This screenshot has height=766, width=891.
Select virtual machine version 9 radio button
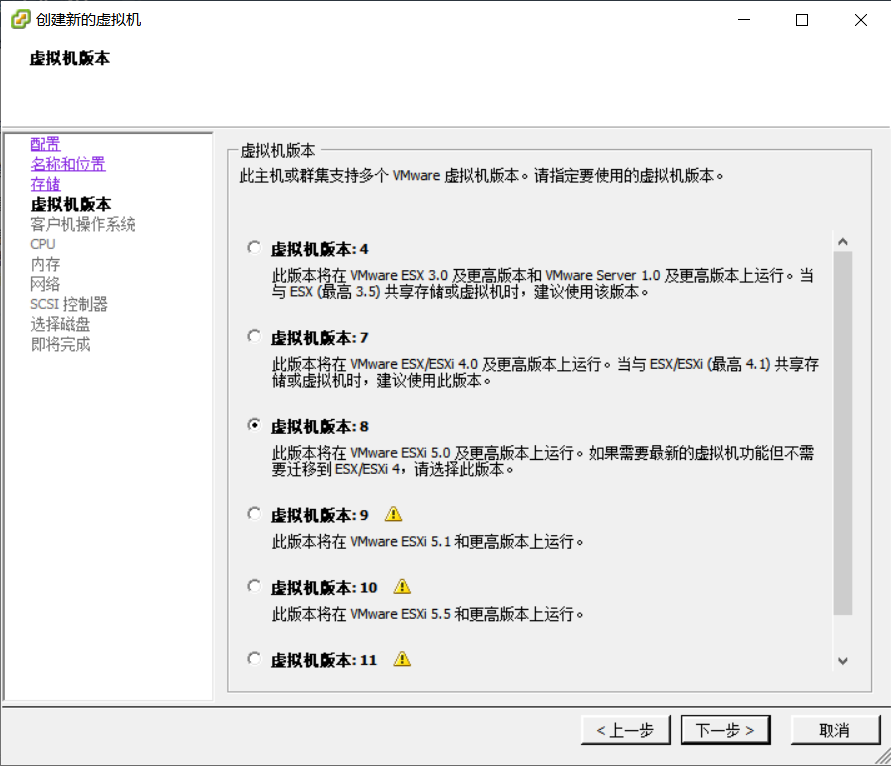(x=254, y=514)
